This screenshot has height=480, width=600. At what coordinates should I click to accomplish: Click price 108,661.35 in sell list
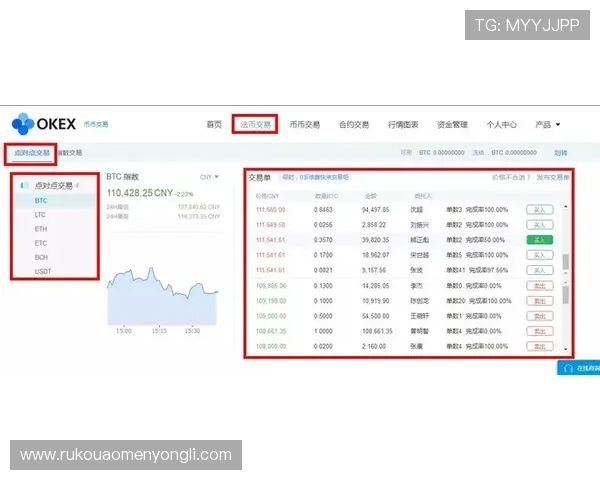pos(271,331)
